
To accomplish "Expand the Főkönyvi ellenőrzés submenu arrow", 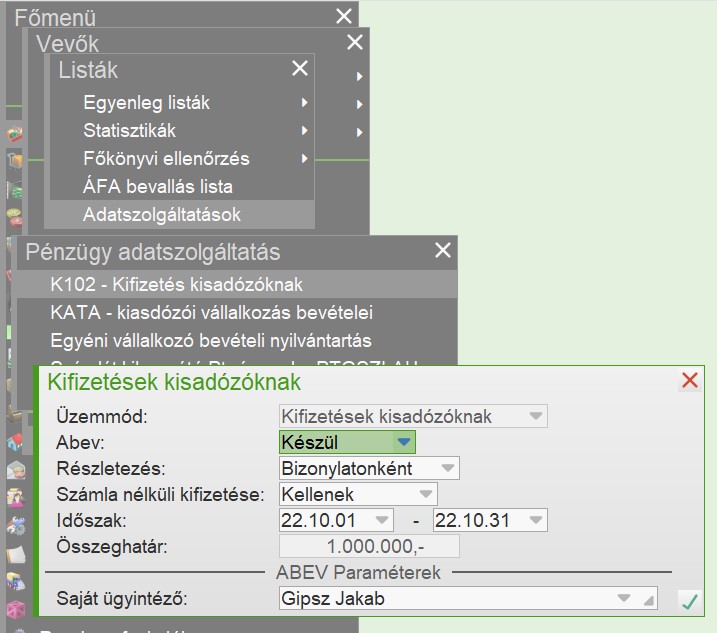I will click(305, 159).
